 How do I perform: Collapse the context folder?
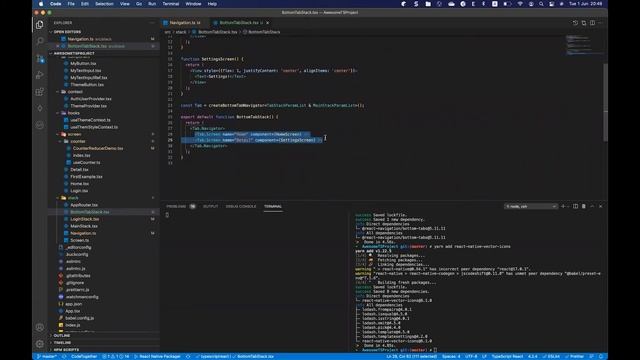click(x=75, y=92)
